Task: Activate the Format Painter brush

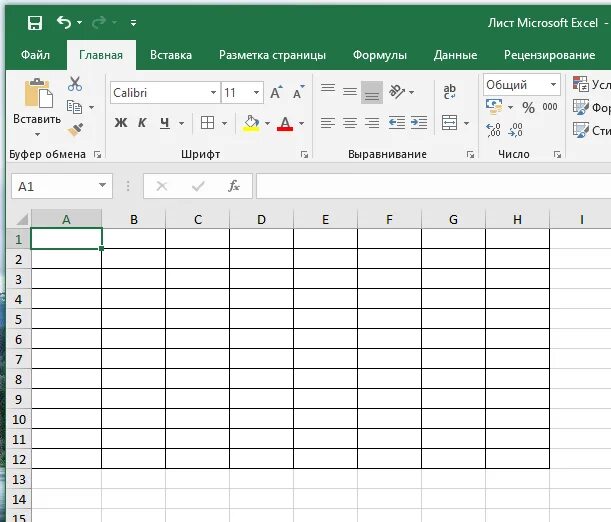Action: 75,130
